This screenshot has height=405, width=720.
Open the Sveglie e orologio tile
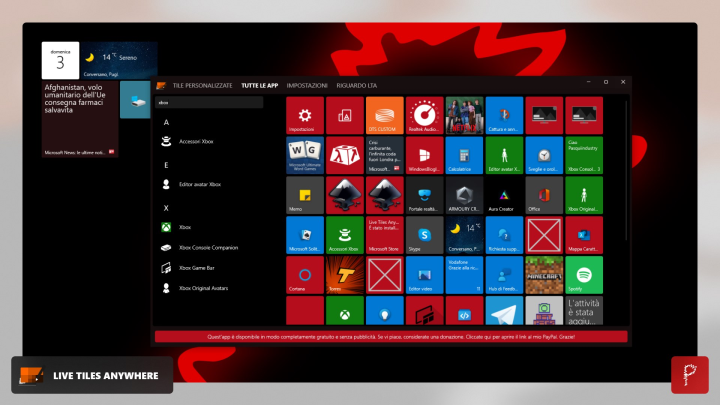544,155
